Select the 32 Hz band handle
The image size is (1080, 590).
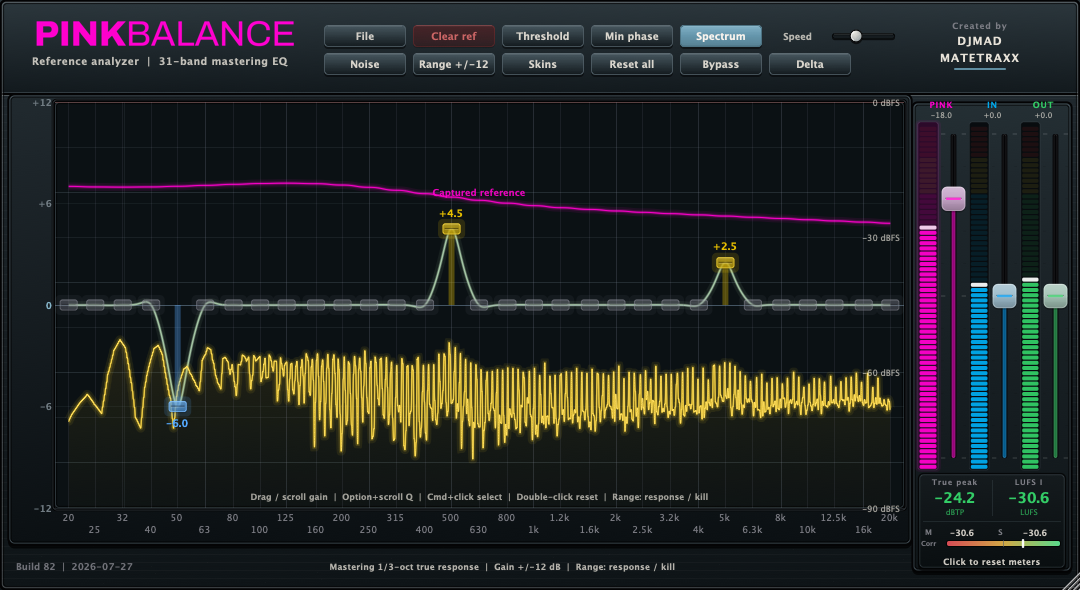(x=123, y=305)
